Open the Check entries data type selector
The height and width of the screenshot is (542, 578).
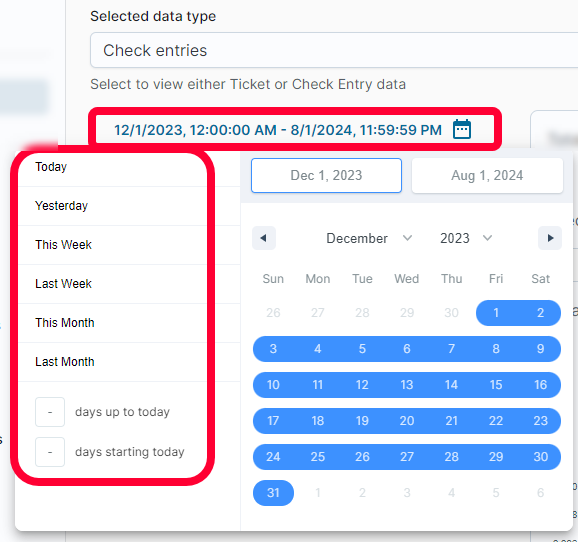334,50
